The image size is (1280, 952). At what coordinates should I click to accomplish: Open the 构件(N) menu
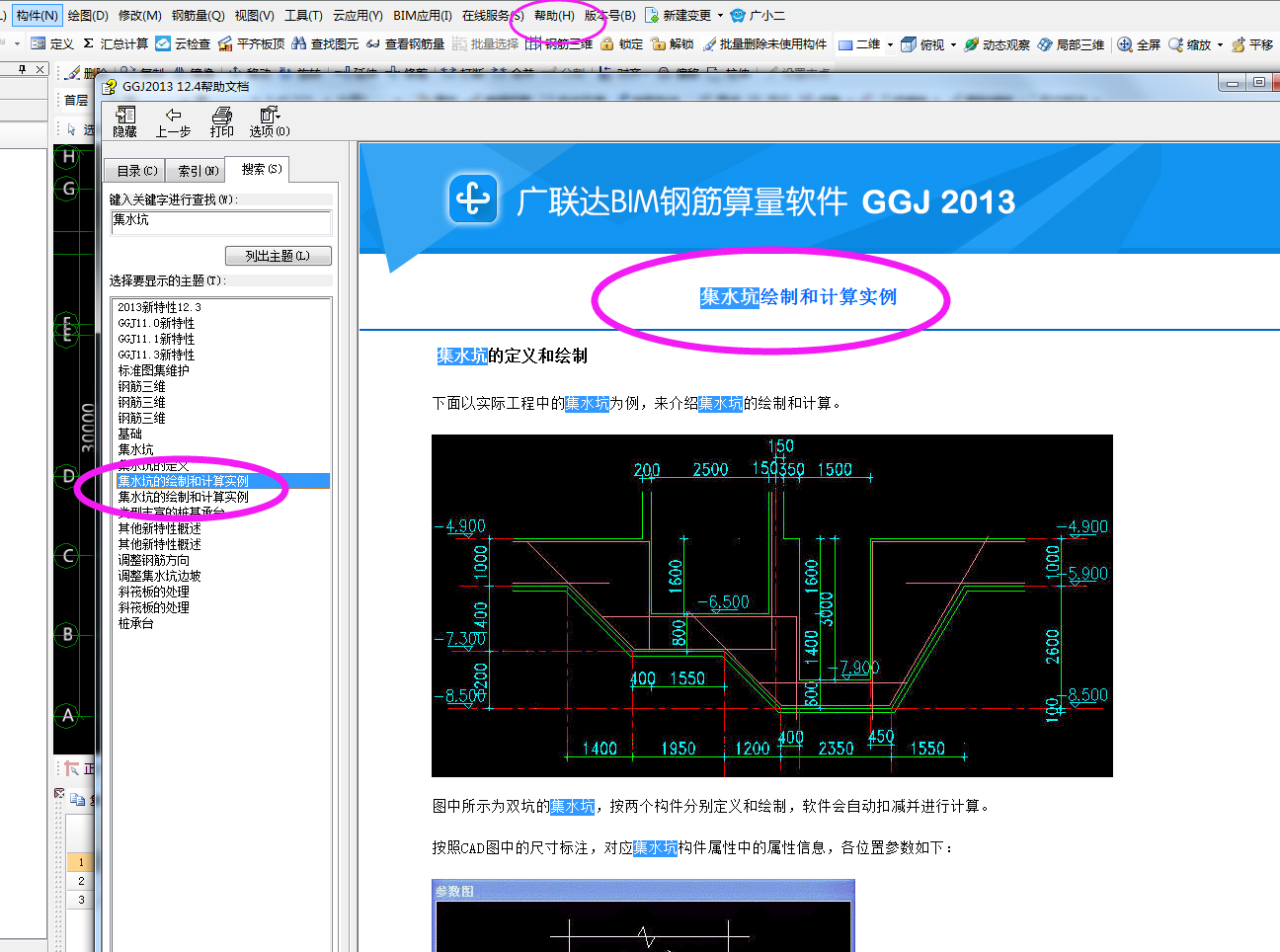pyautogui.click(x=38, y=15)
